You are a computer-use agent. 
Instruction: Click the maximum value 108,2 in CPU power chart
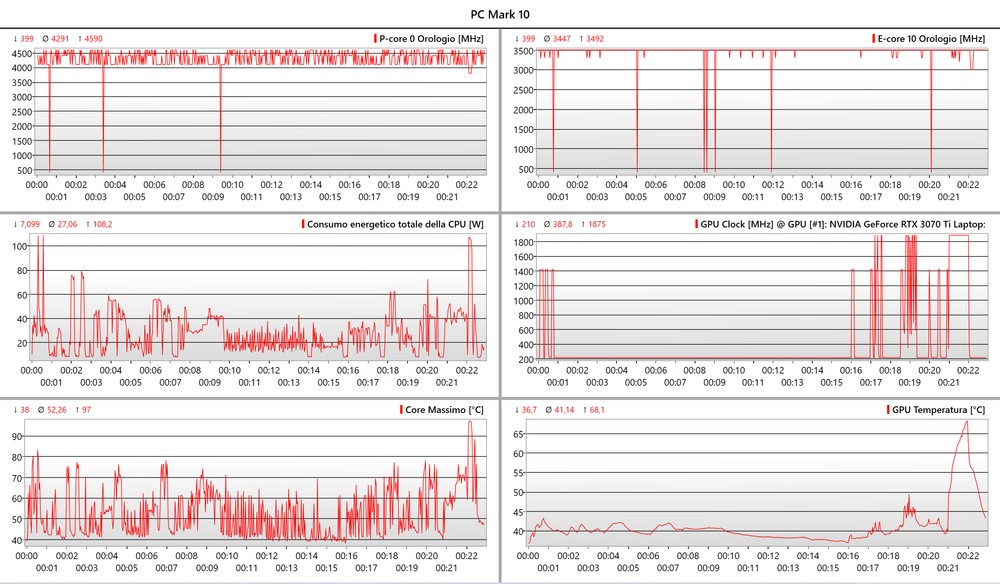point(98,224)
